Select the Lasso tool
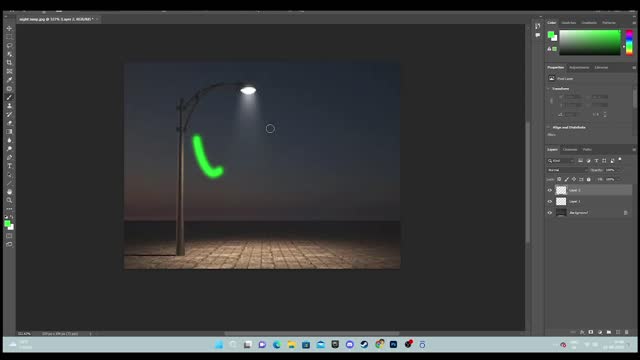Viewport: 640px width, 360px height. click(x=9, y=45)
